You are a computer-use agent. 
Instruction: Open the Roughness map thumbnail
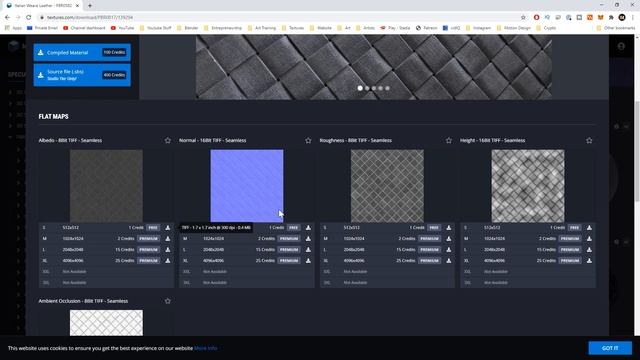(x=387, y=186)
